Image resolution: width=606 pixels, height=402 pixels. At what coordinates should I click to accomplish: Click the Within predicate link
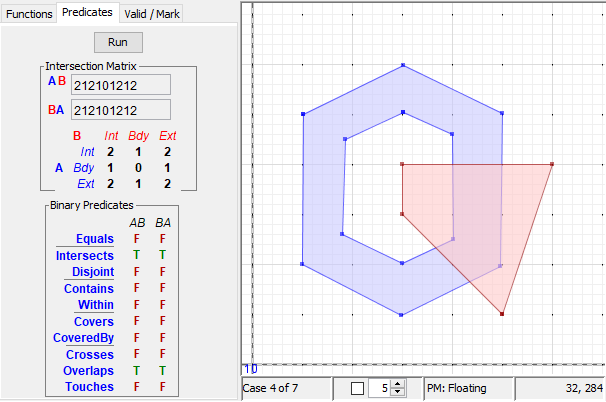pyautogui.click(x=96, y=305)
